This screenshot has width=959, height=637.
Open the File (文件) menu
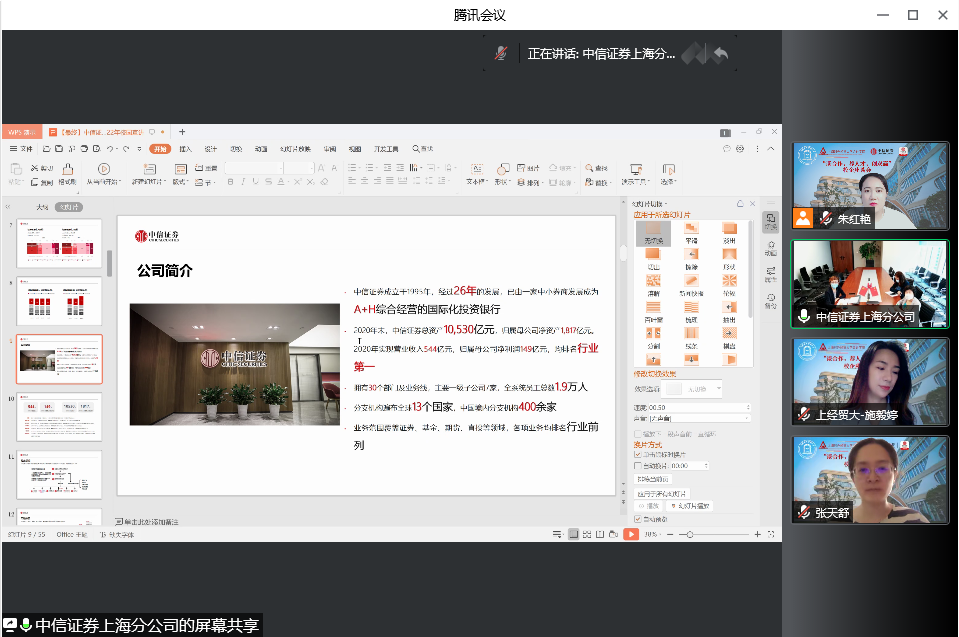coord(22,148)
